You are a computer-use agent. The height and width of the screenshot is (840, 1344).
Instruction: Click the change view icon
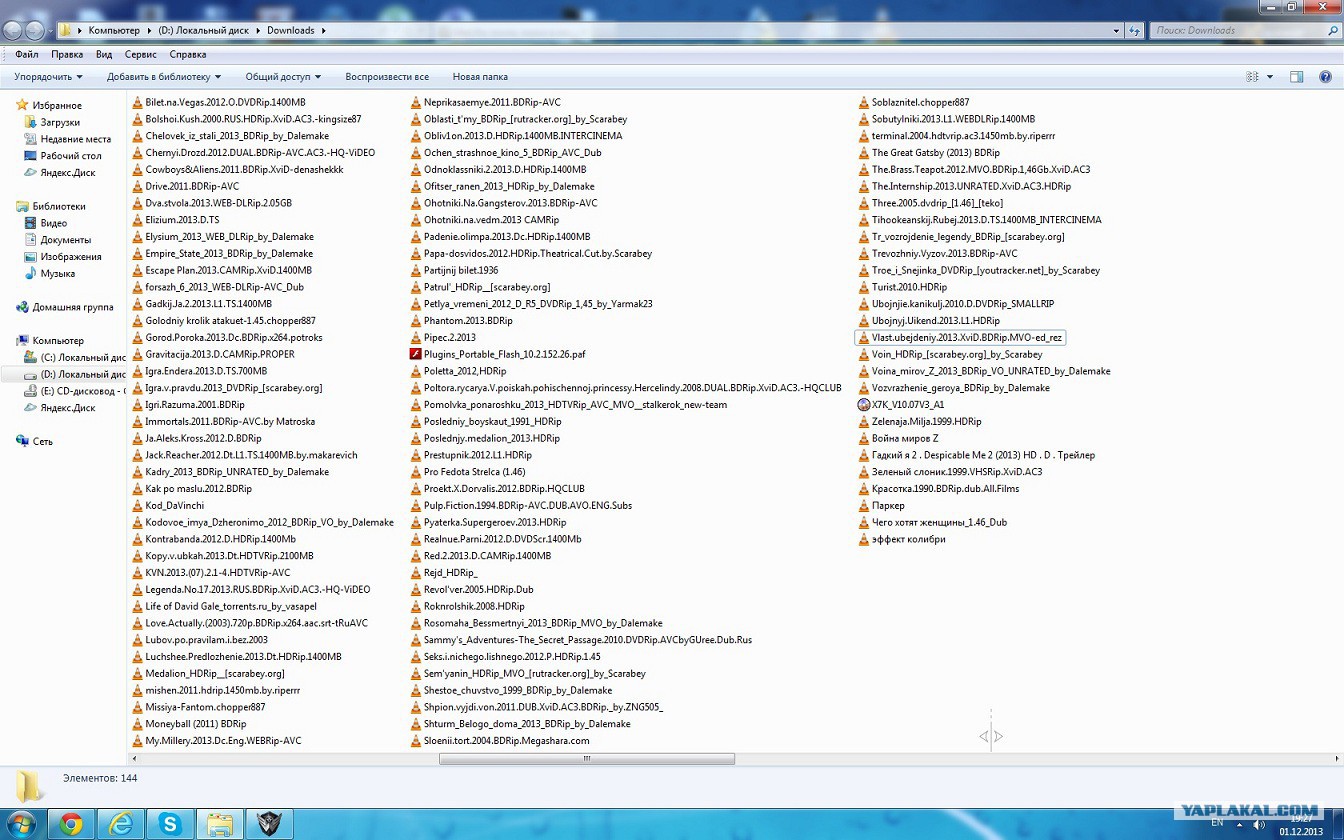pyautogui.click(x=1252, y=77)
